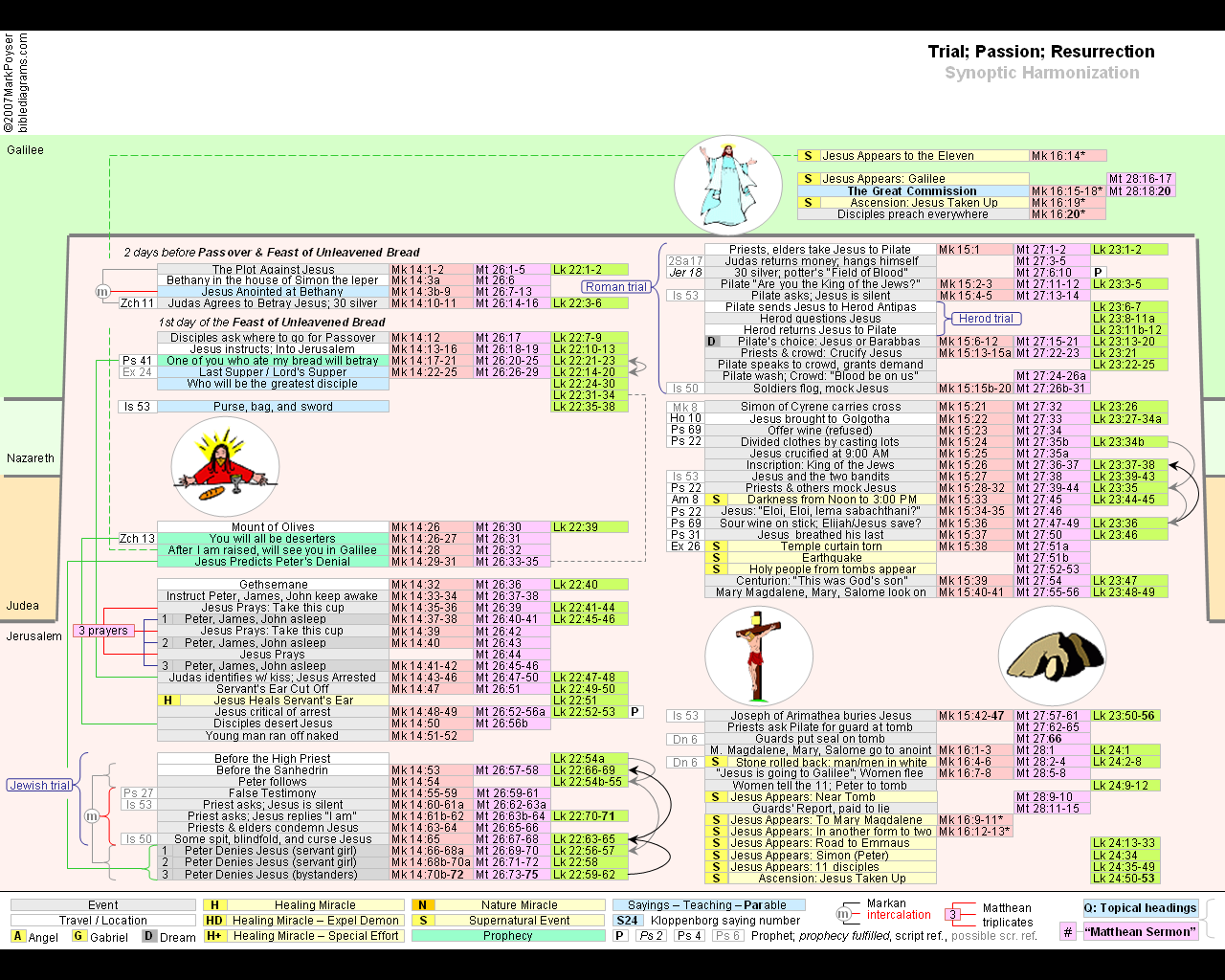Click the Ps 41 prophecy reference
The image size is (1225, 980).
[x=138, y=361]
